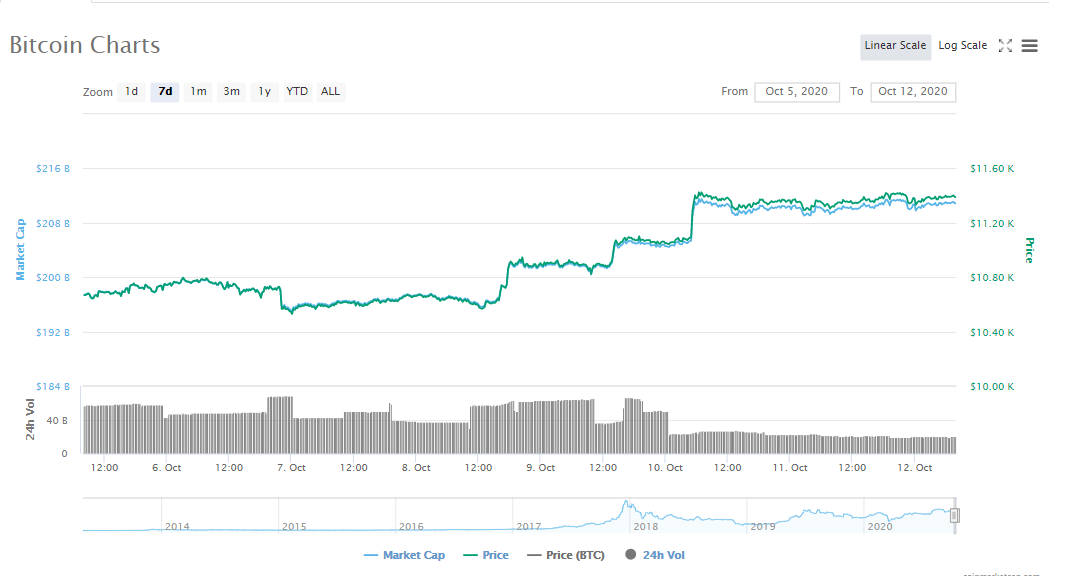Hide the Price series in legend
This screenshot has height=576, width=1067.
pyautogui.click(x=486, y=555)
